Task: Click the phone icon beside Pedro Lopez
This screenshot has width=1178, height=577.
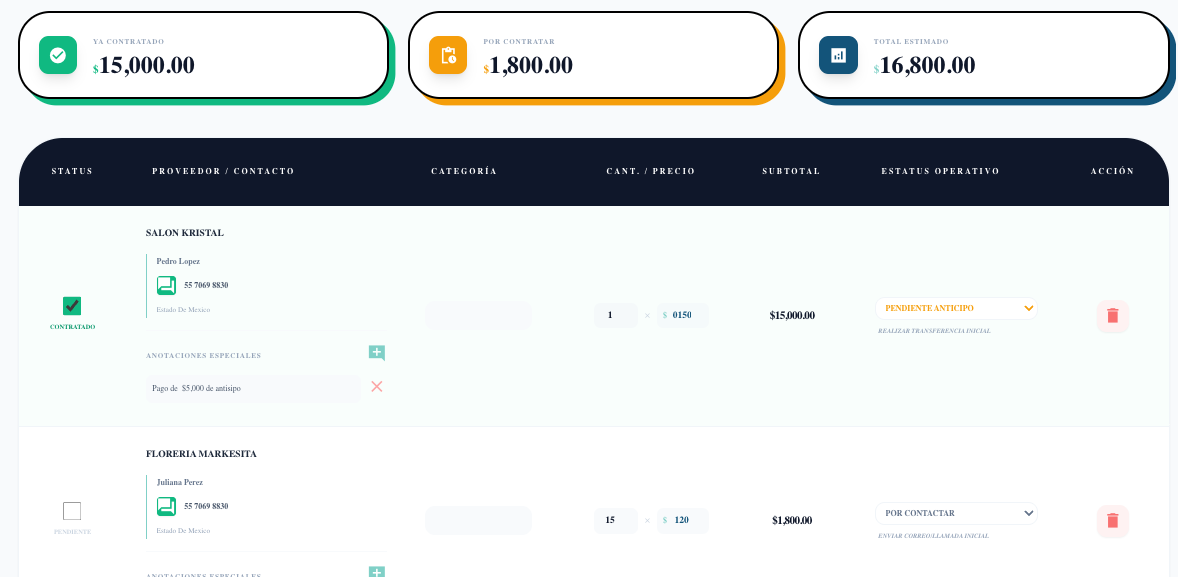Action: pyautogui.click(x=166, y=285)
